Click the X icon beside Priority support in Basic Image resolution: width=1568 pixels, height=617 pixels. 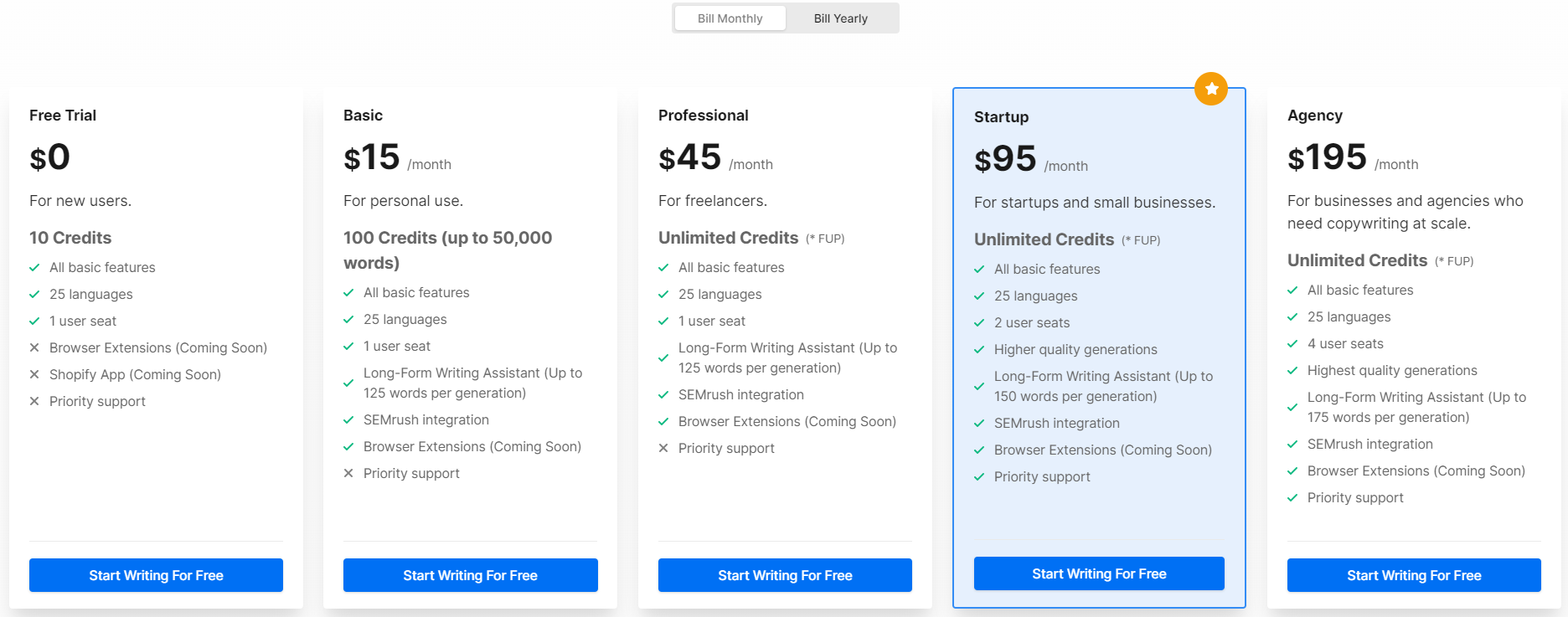pyautogui.click(x=348, y=473)
